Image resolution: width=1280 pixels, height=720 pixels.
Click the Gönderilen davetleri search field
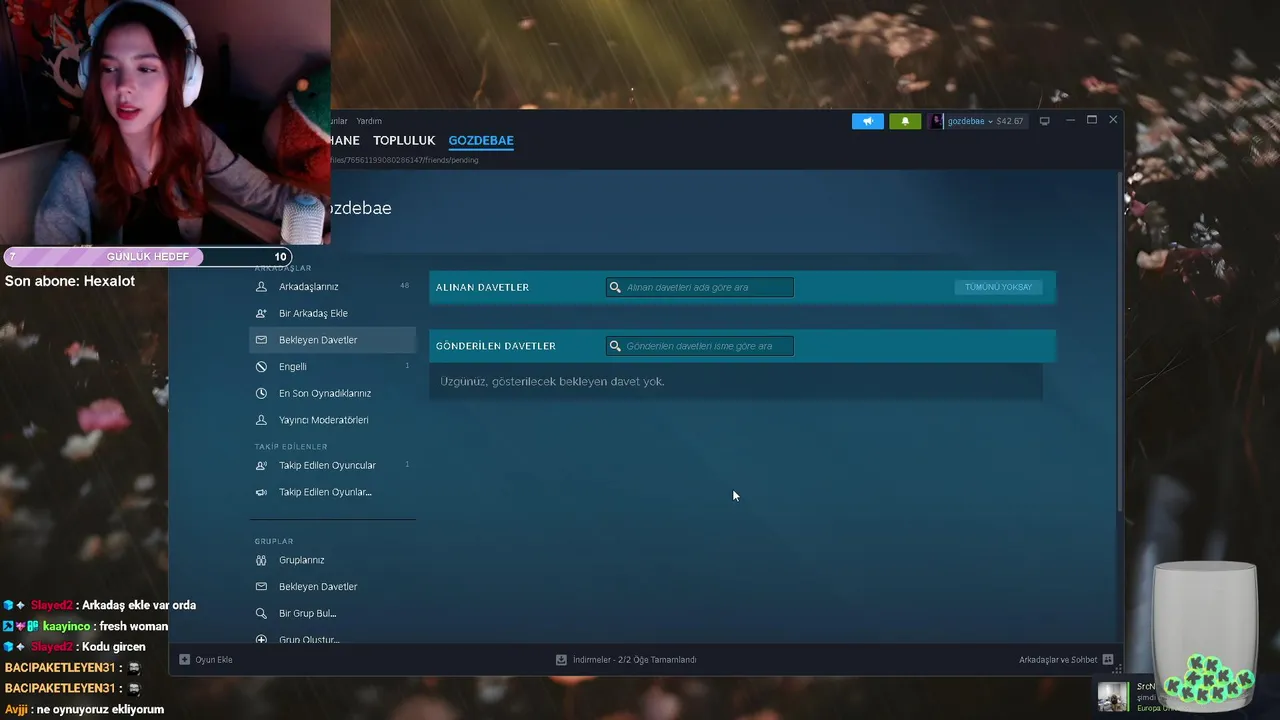[x=699, y=346]
